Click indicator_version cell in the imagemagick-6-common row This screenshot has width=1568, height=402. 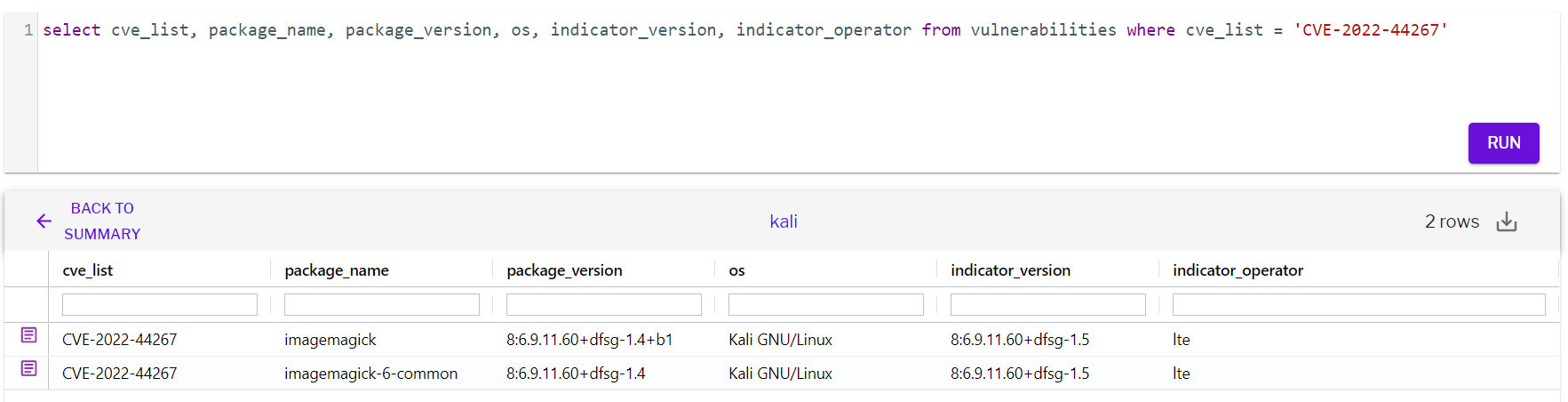pos(1020,374)
